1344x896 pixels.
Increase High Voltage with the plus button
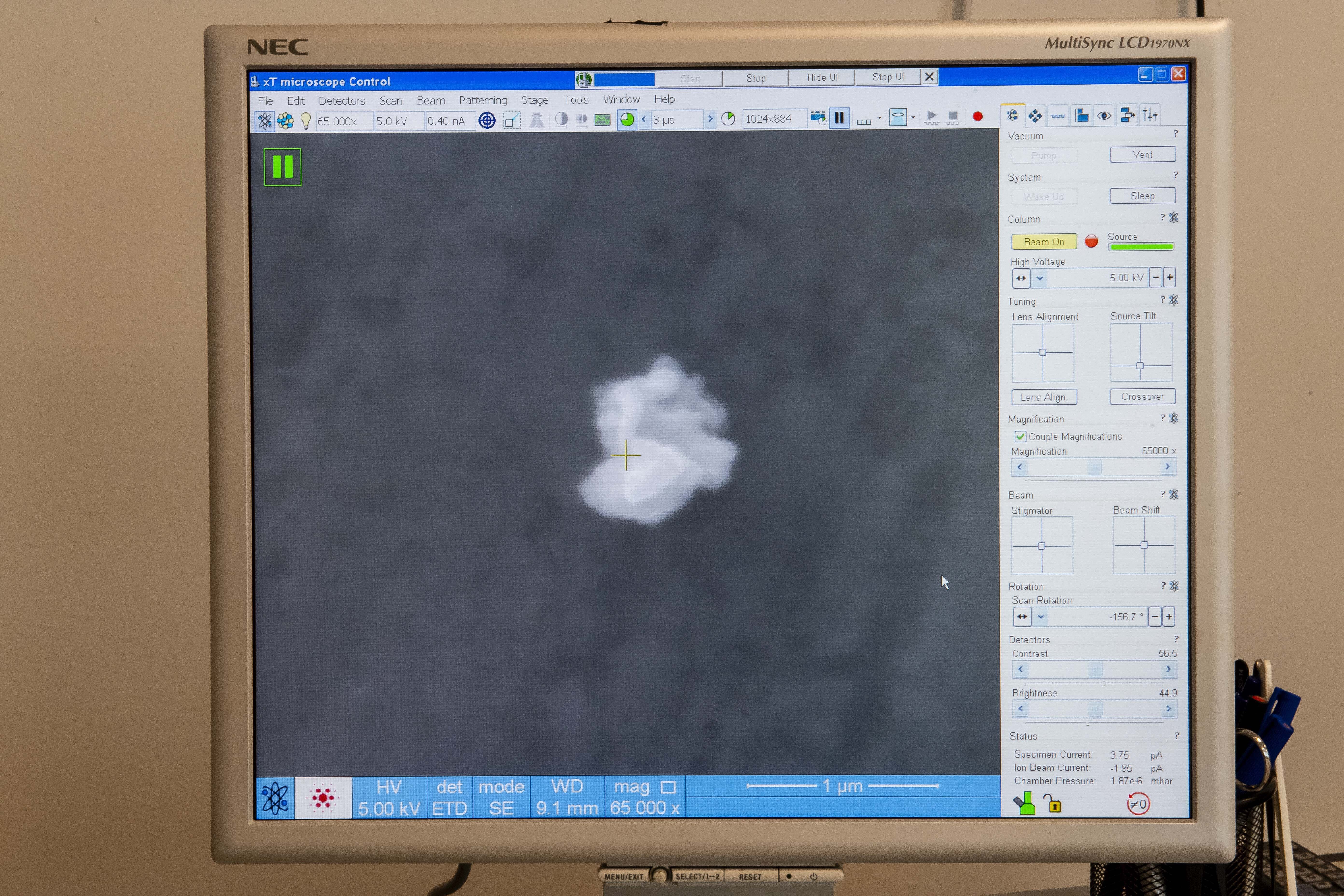(1169, 278)
